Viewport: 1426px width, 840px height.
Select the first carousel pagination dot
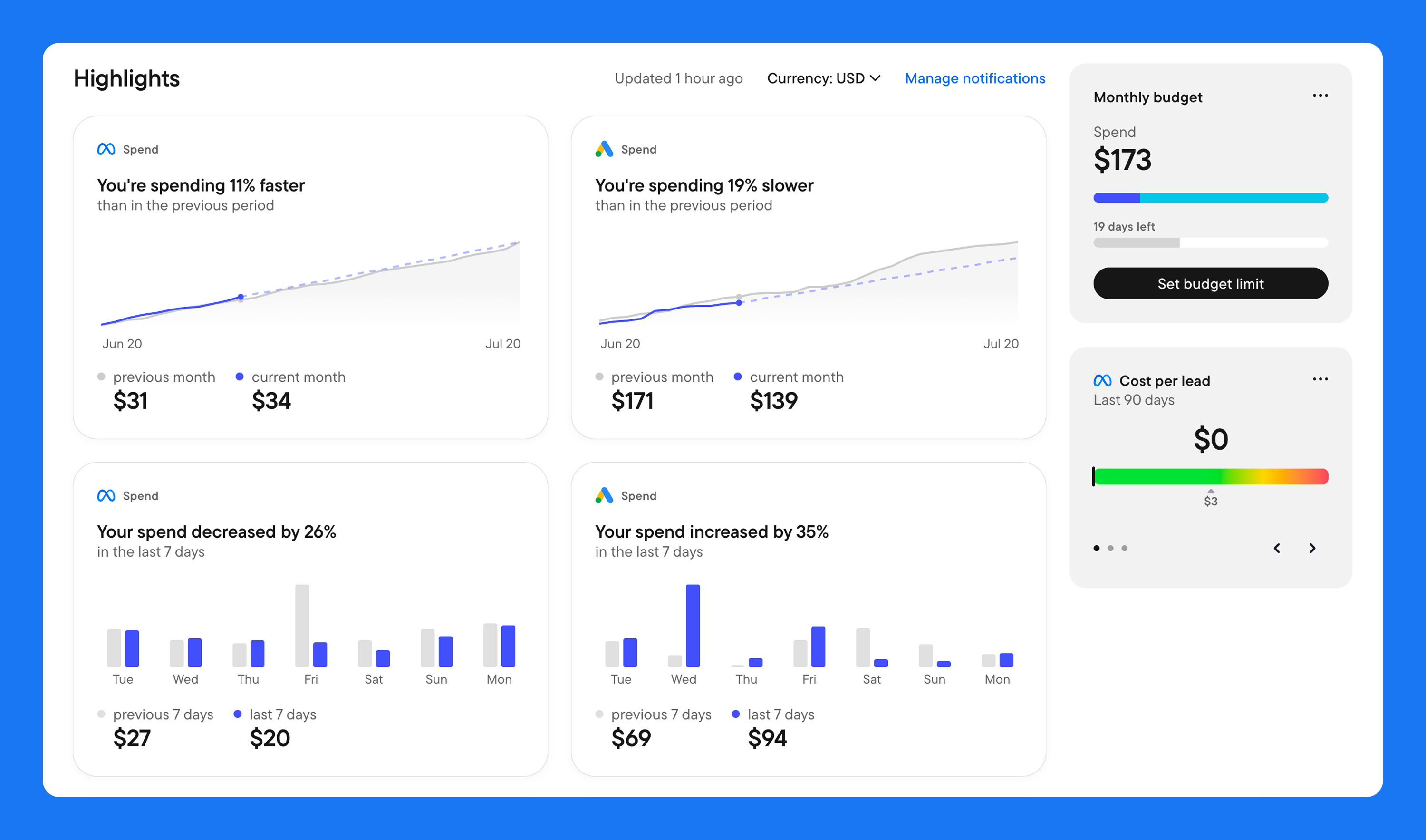pyautogui.click(x=1097, y=548)
